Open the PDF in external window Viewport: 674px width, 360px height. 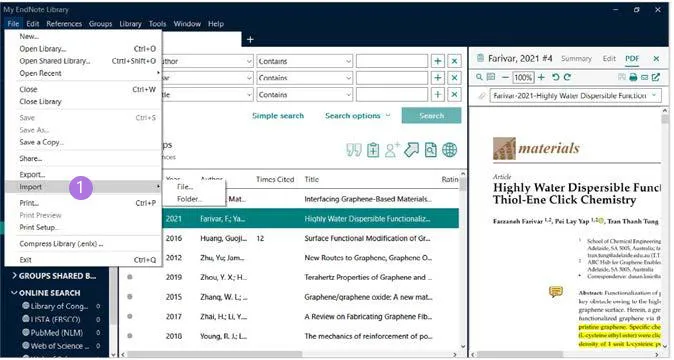656,77
